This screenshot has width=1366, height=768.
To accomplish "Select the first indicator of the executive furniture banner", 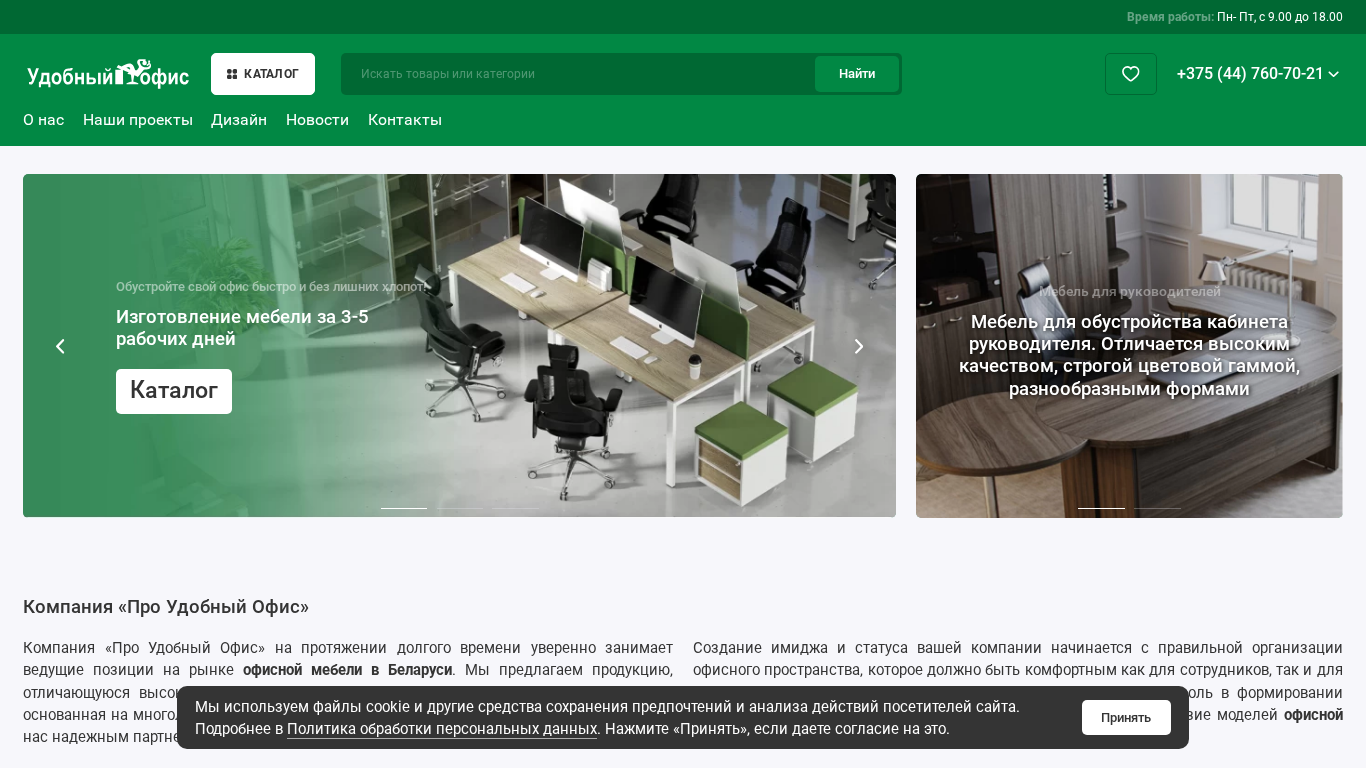I will (x=1101, y=508).
